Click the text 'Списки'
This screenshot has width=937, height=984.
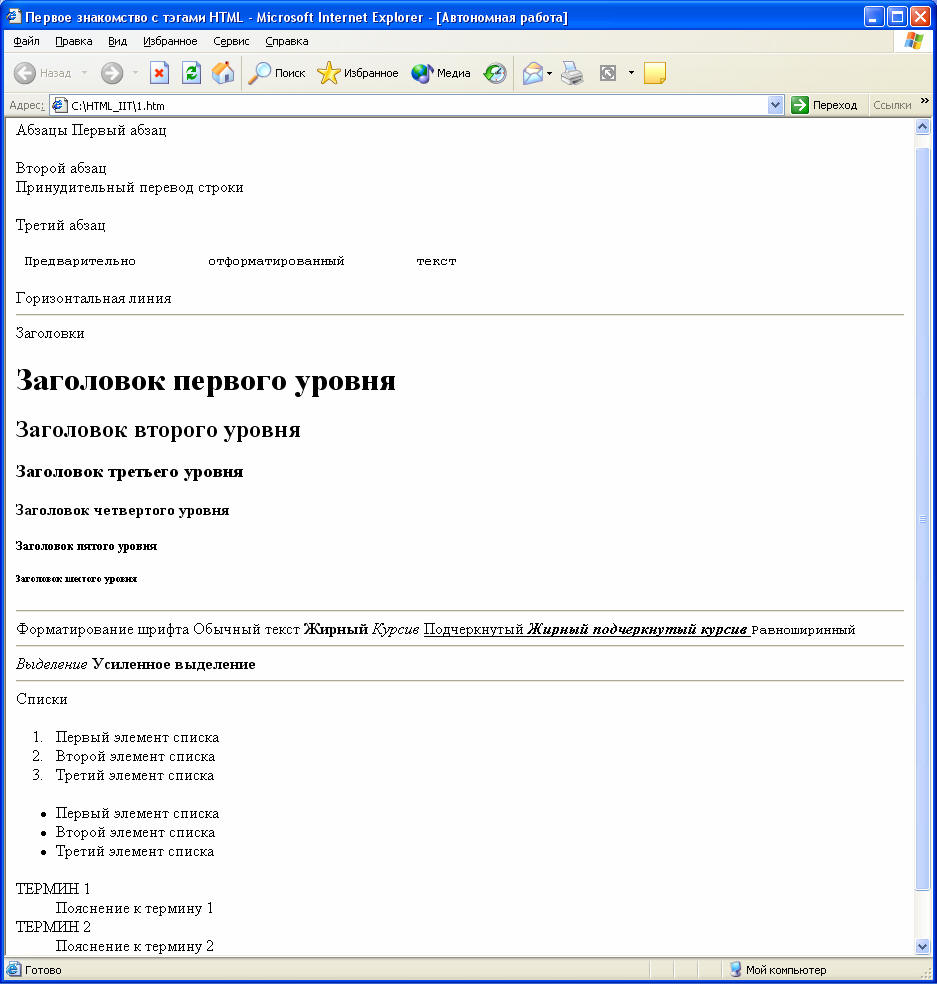point(42,699)
